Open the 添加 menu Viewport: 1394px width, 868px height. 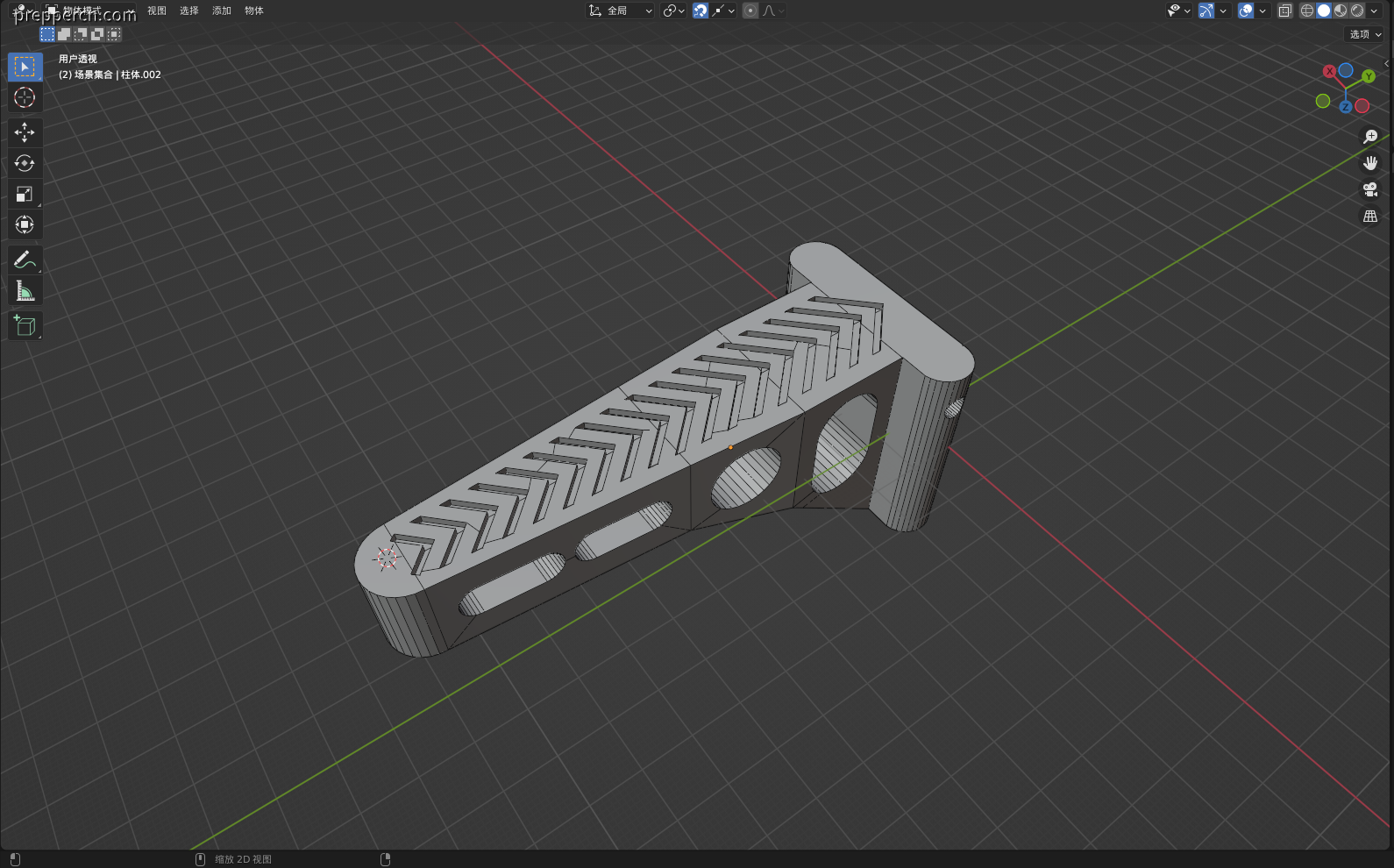[x=222, y=11]
